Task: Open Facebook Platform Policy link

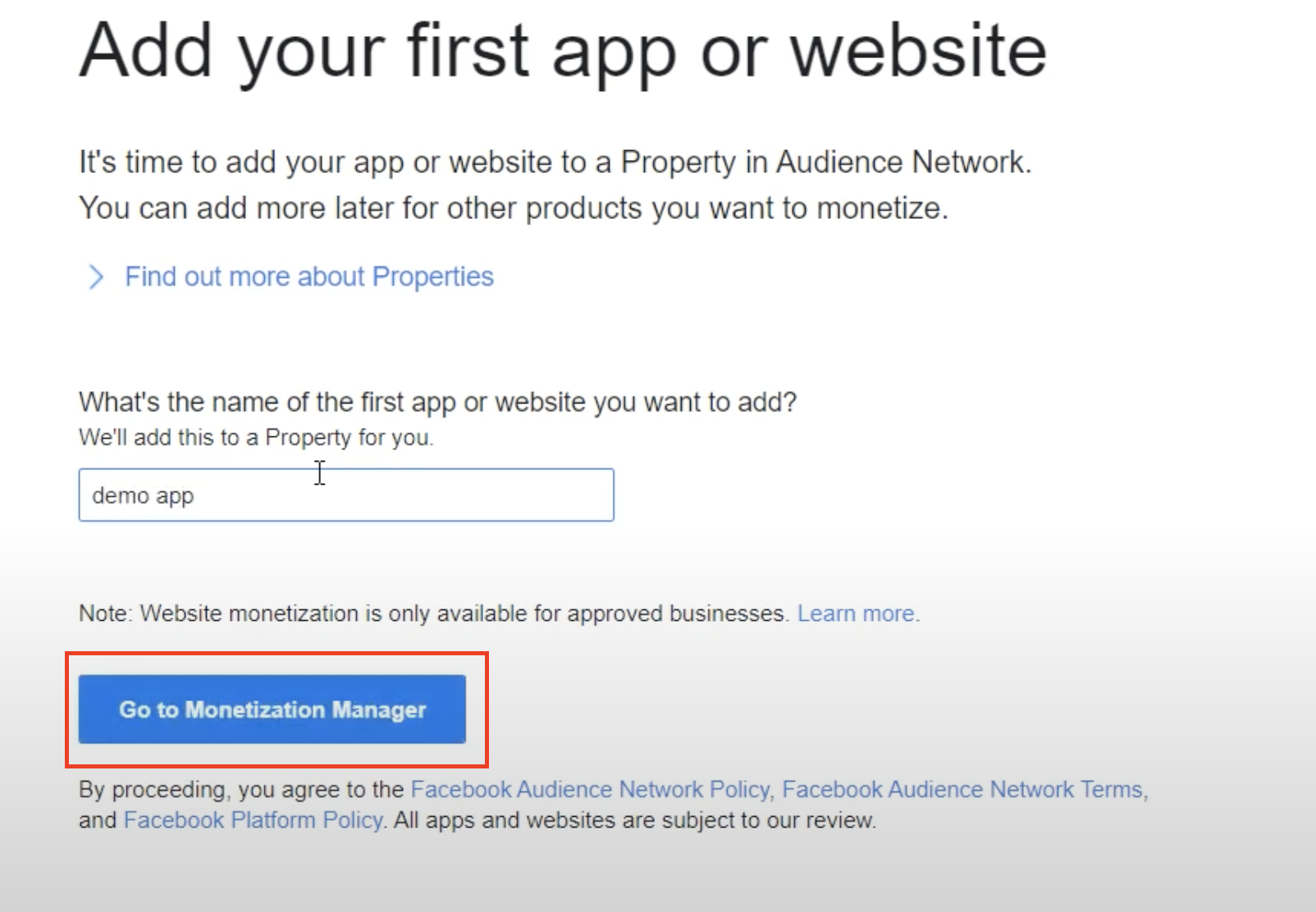Action: pyautogui.click(x=253, y=820)
